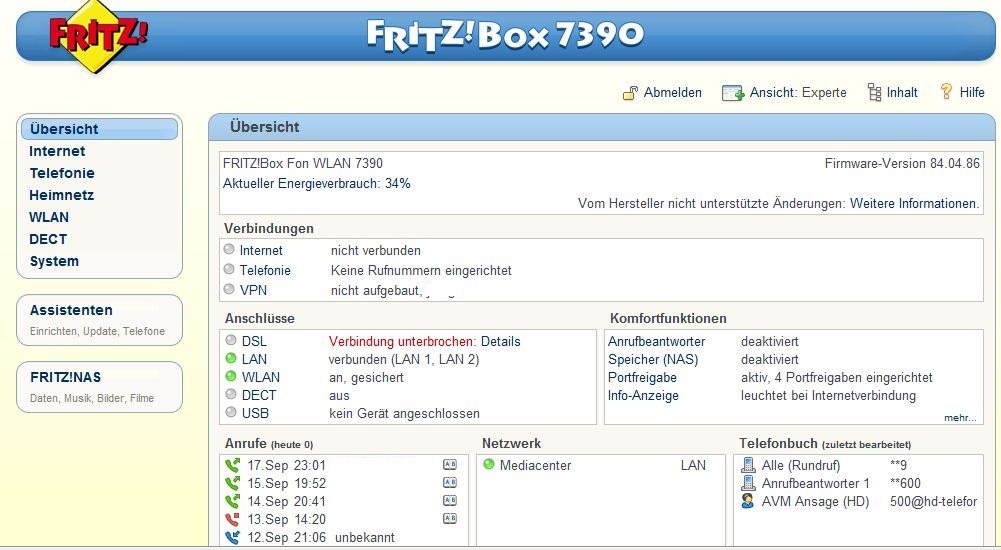Click the Inhalt sitemap icon
The image size is (1001, 550).
click(874, 93)
